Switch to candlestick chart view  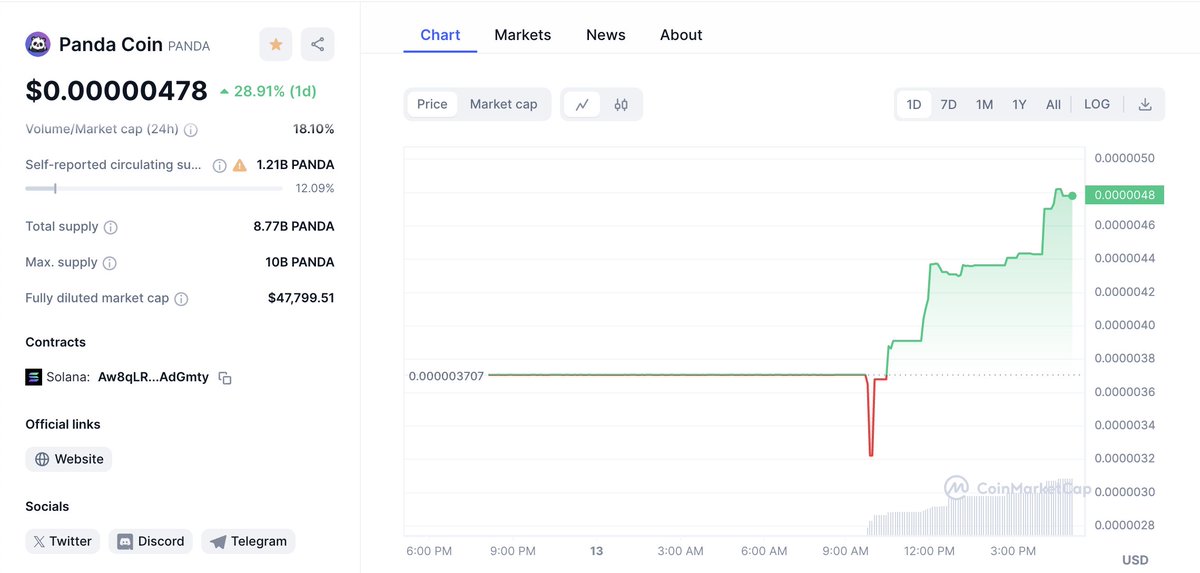point(621,104)
